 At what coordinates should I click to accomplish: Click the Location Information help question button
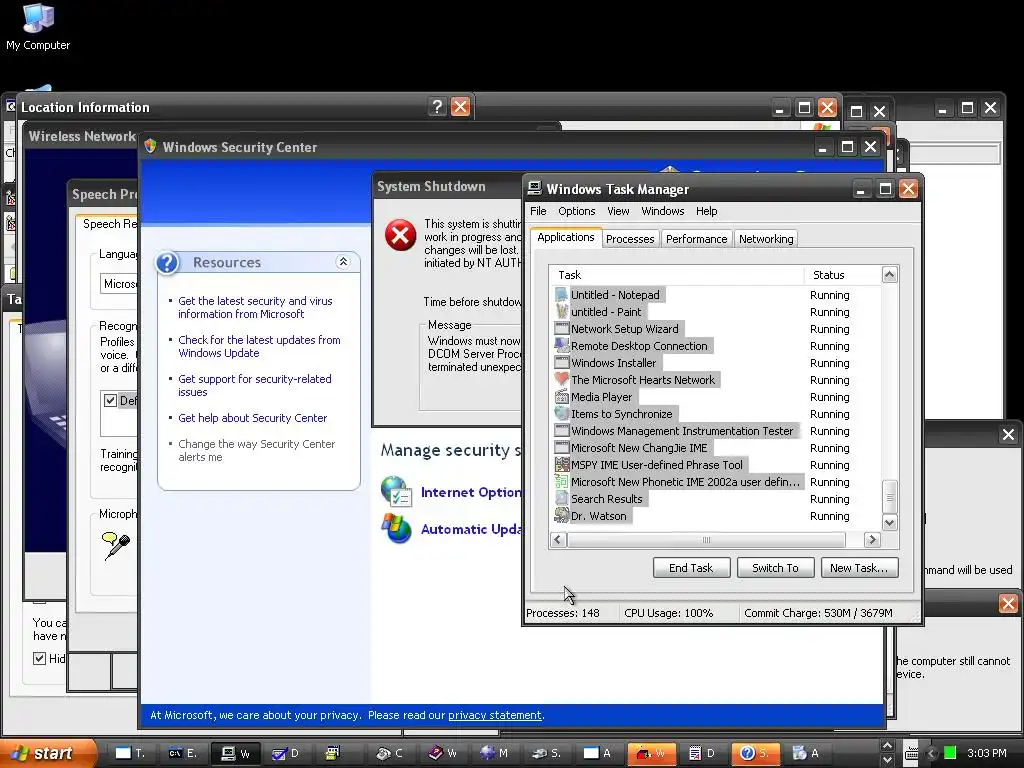437,106
